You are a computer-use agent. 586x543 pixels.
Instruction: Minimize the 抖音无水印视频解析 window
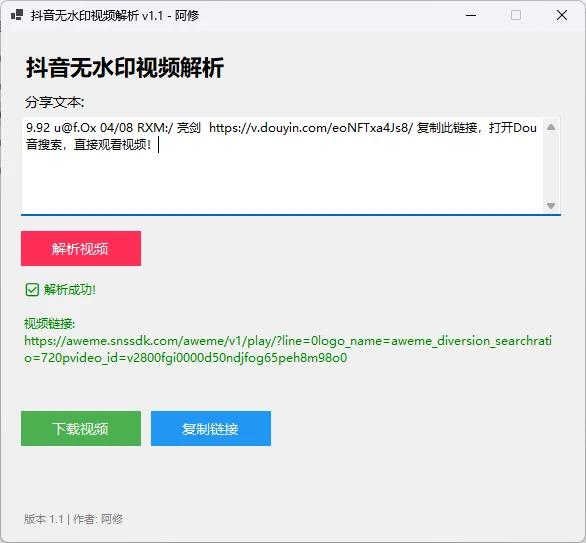[471, 15]
